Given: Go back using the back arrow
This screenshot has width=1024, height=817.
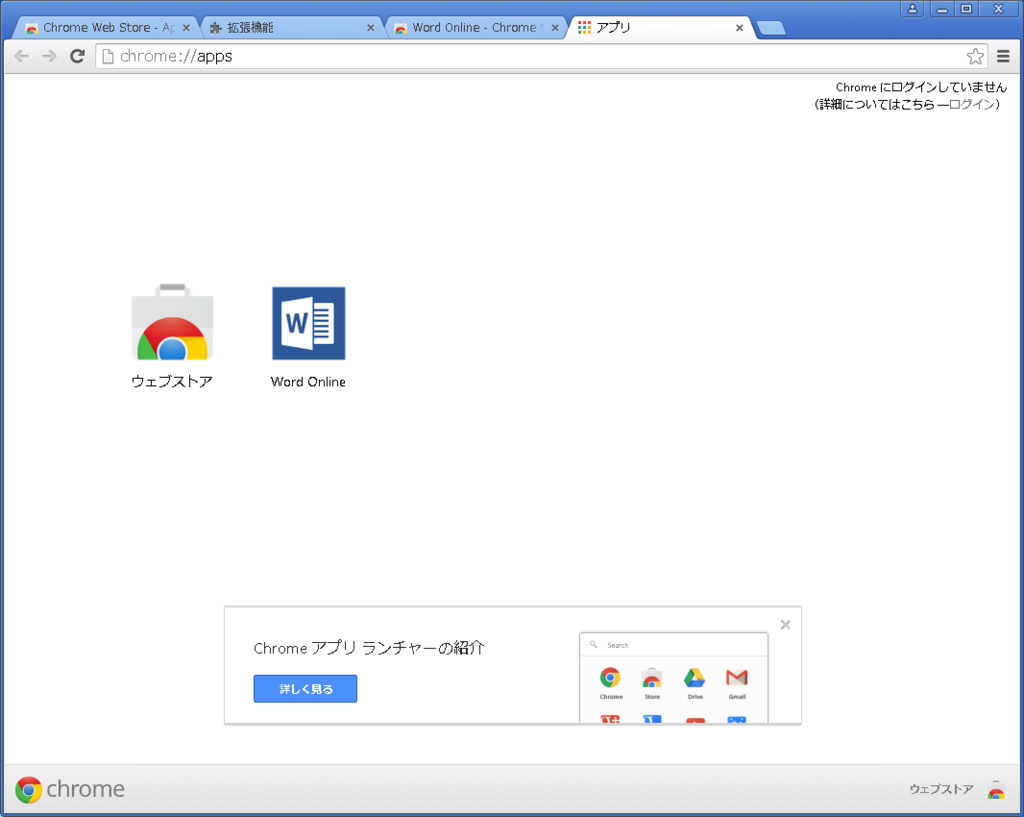Looking at the screenshot, I should pyautogui.click(x=22, y=56).
